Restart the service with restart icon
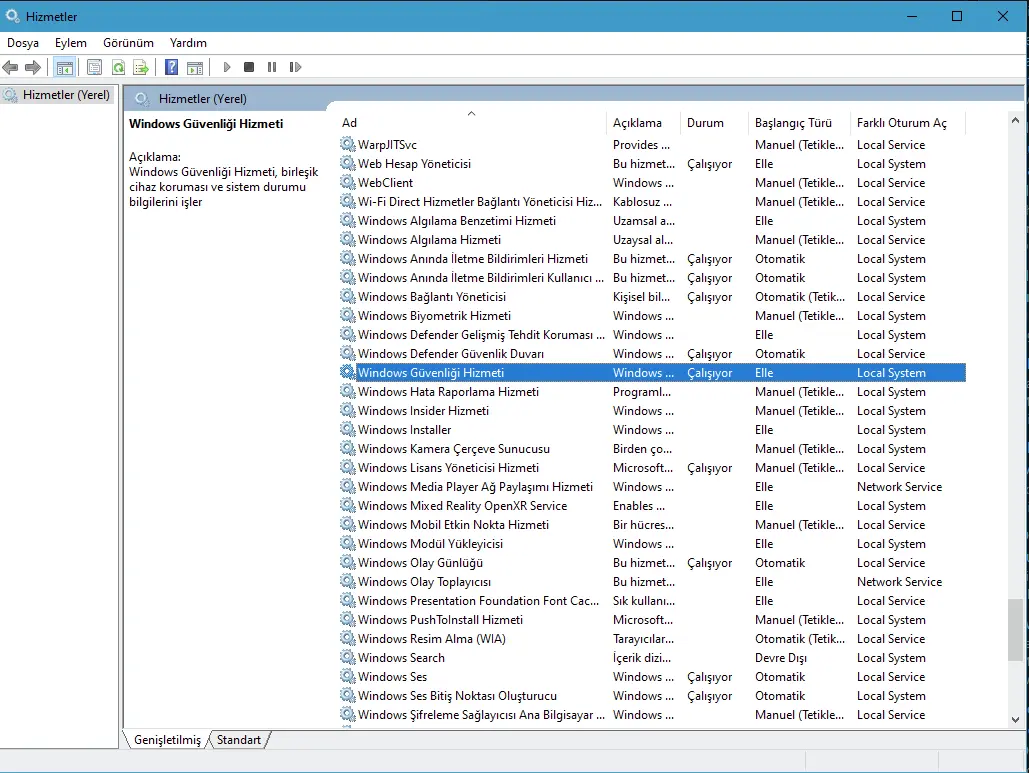This screenshot has width=1029, height=773. [x=295, y=67]
